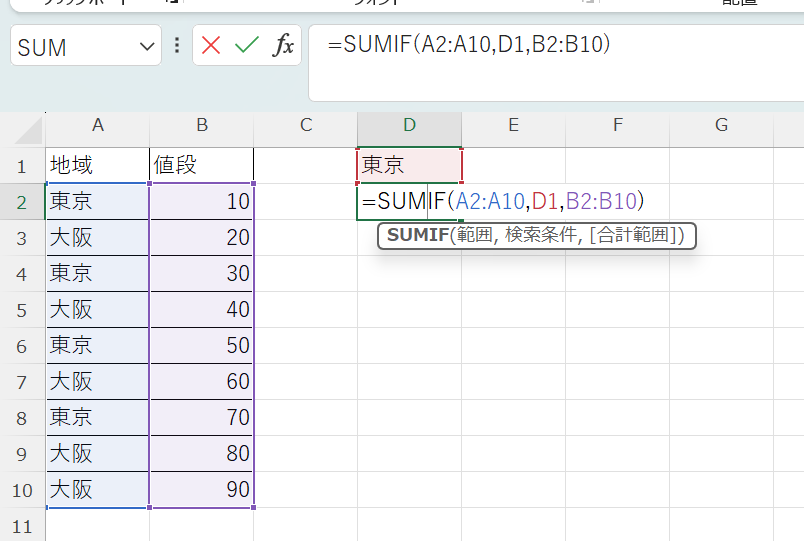The image size is (804, 541).
Task: Click cell B1 labeled 値段
Action: pos(202,165)
